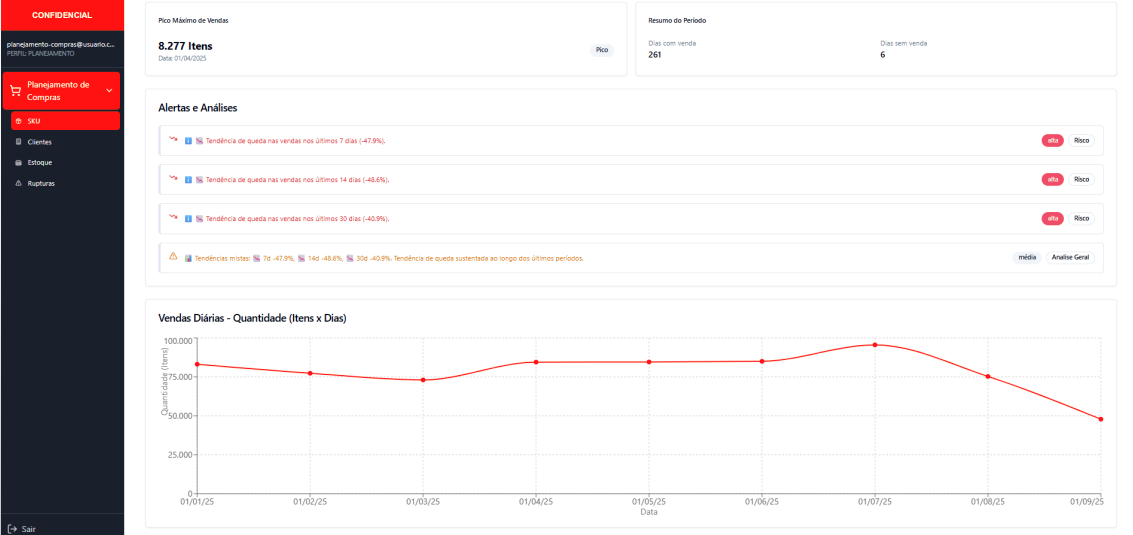Collapse the Planejamento de Compras chevron
The height and width of the screenshot is (535, 1133).
[x=109, y=91]
